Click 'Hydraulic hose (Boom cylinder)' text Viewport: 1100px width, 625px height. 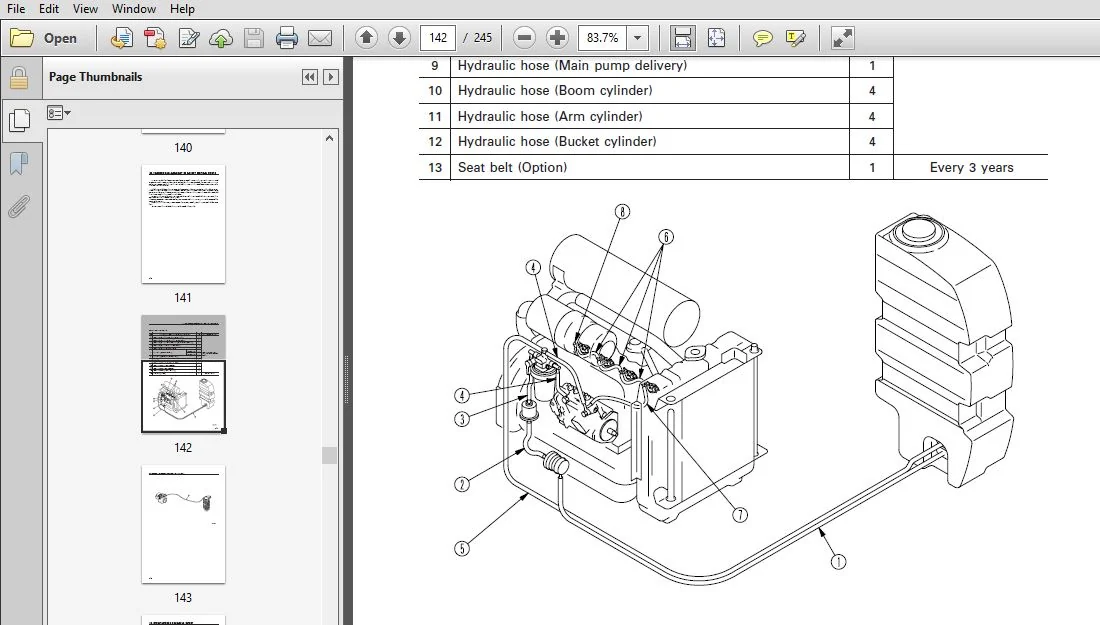coord(555,90)
